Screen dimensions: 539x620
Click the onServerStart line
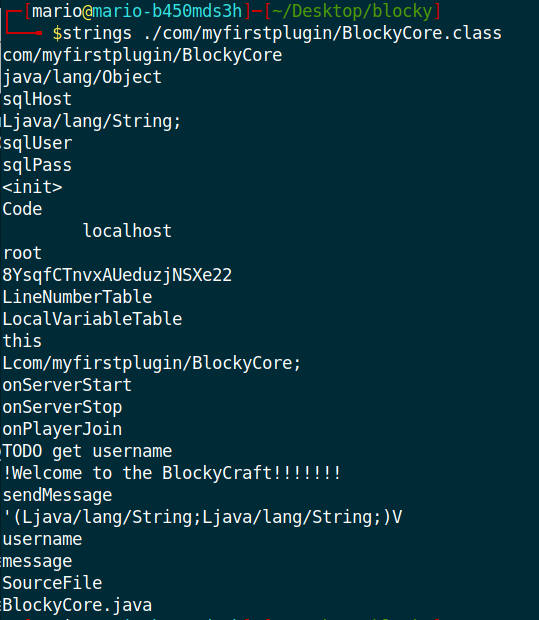67,385
